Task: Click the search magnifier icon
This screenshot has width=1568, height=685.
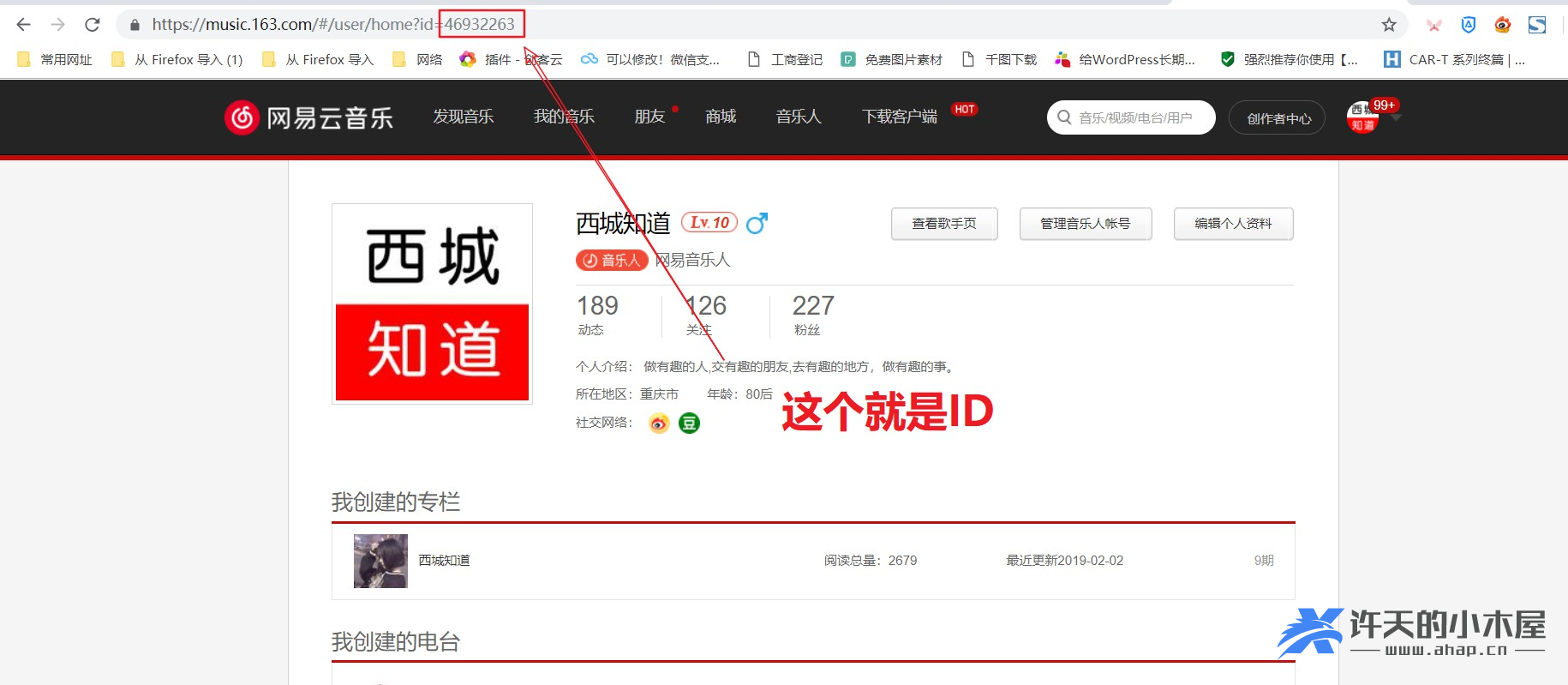Action: coord(1064,117)
